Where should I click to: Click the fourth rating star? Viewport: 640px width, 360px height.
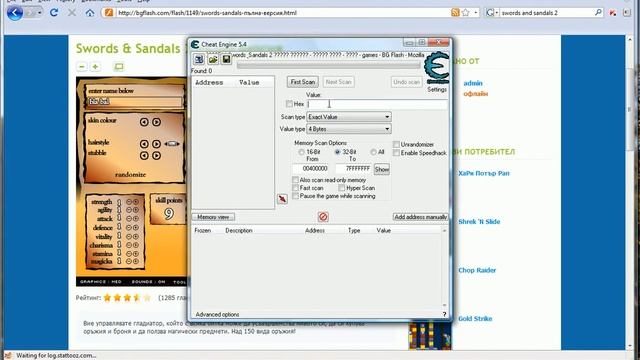click(137, 298)
